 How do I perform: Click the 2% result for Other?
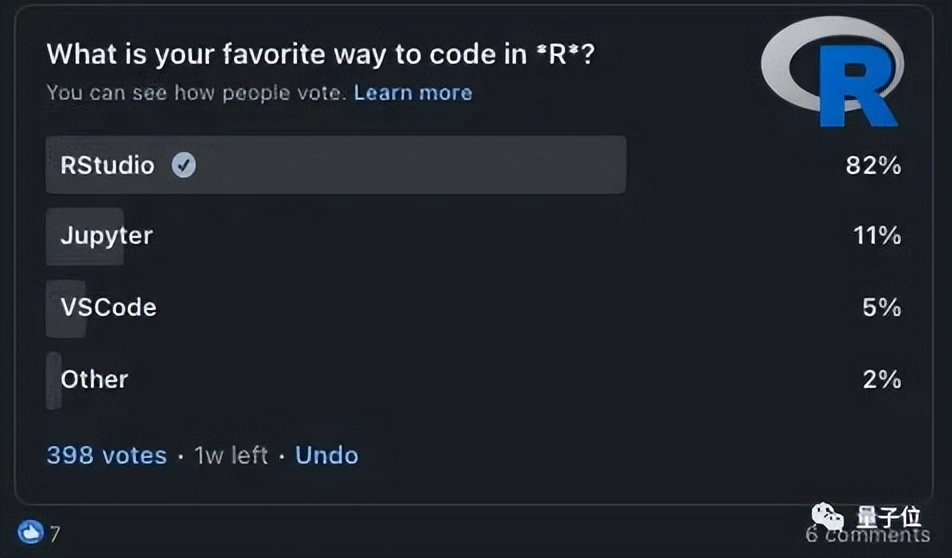coord(881,379)
